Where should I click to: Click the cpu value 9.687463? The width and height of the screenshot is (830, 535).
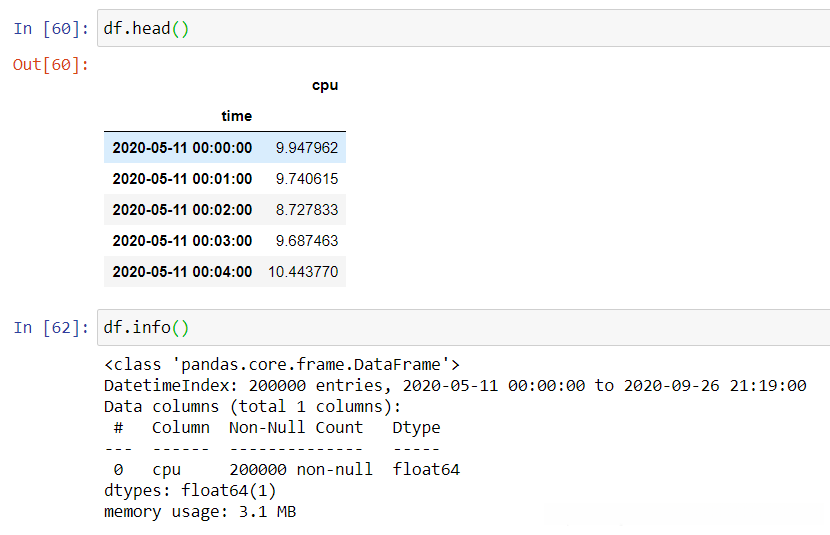pos(307,241)
